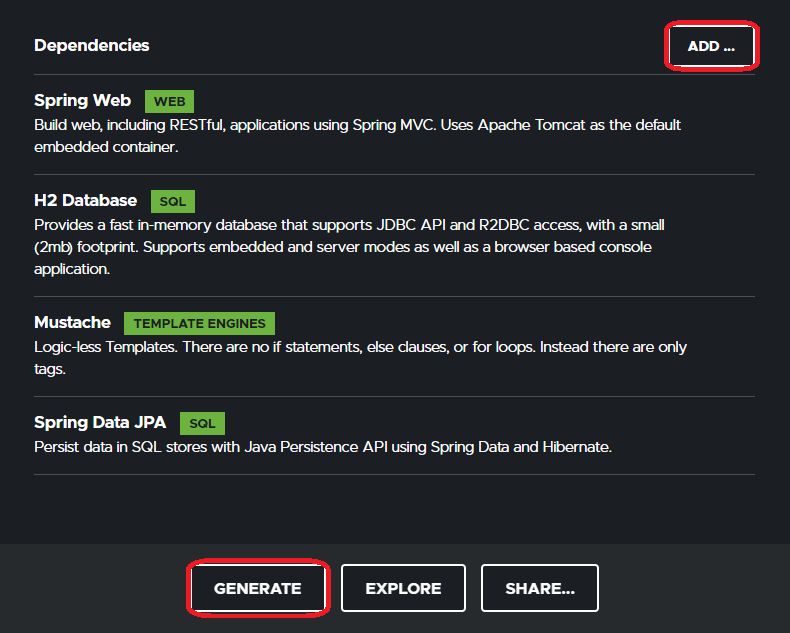The height and width of the screenshot is (633, 790).
Task: Select the Spring Data JPA dependency title
Action: click(x=100, y=422)
